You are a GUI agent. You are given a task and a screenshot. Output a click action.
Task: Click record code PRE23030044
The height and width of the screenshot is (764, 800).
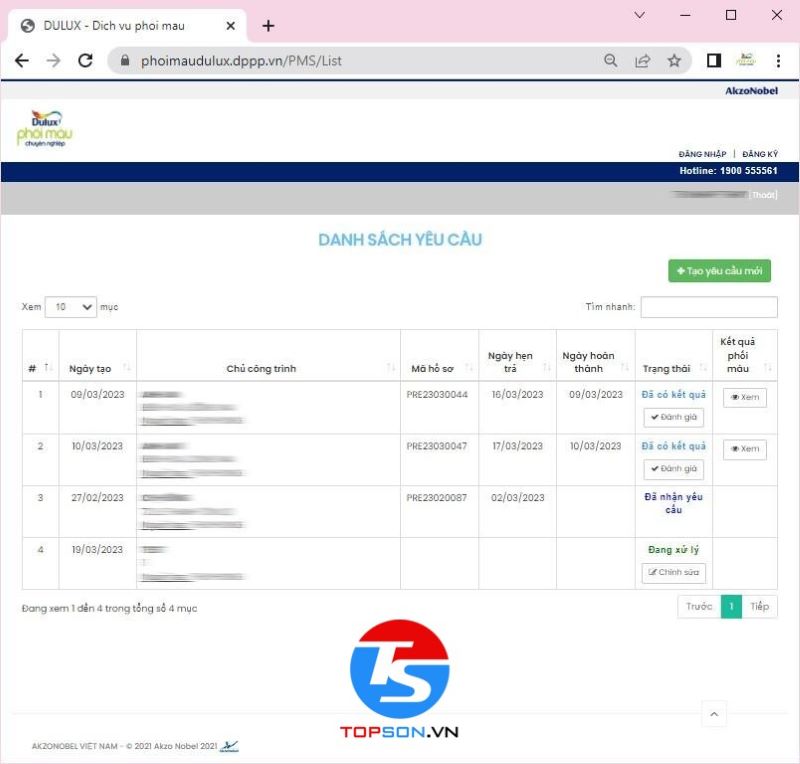437,395
